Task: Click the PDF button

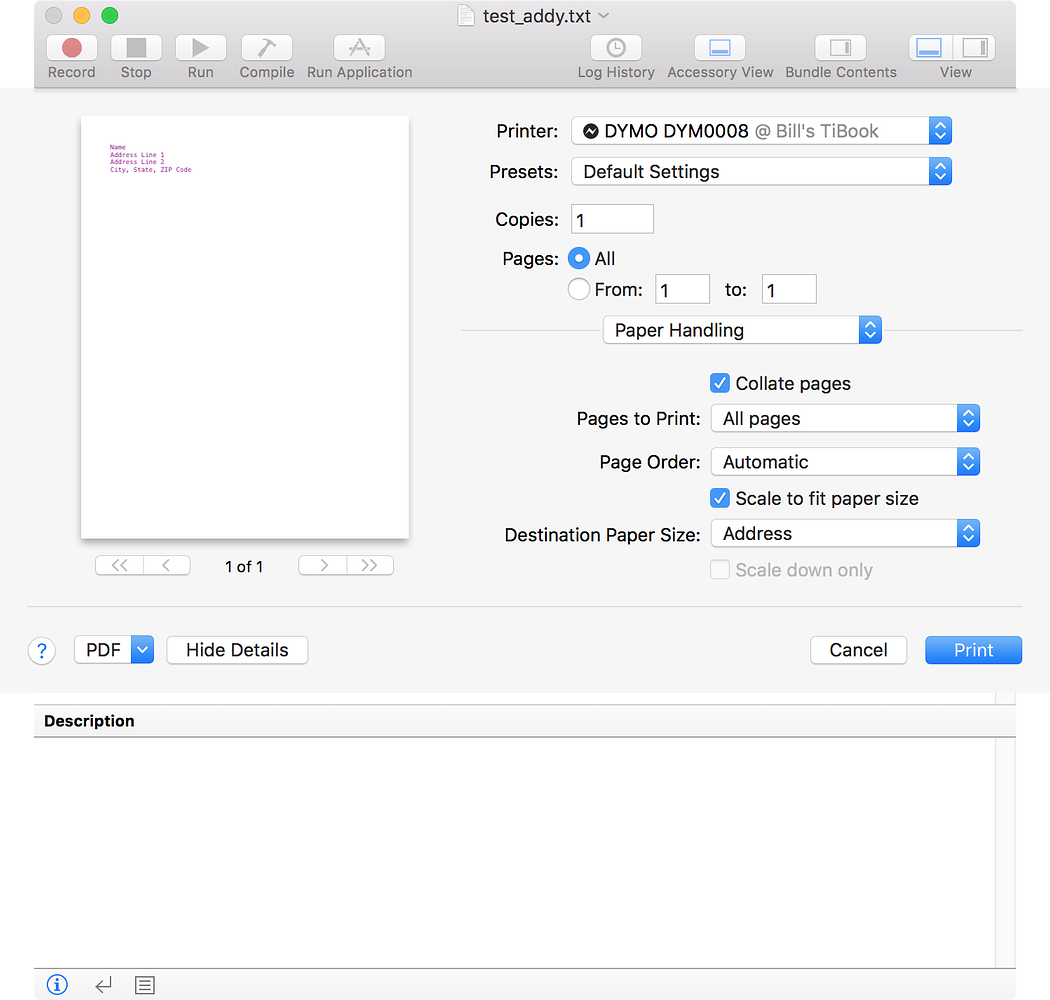Action: point(103,650)
